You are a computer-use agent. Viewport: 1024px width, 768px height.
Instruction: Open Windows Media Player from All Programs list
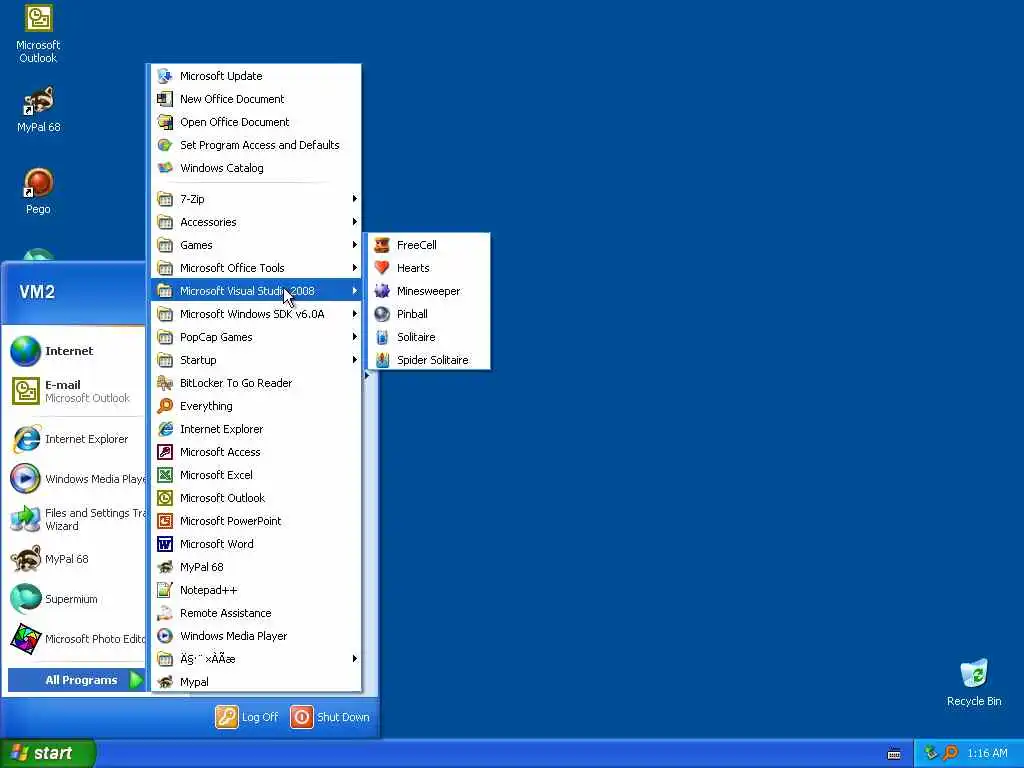coord(256,636)
